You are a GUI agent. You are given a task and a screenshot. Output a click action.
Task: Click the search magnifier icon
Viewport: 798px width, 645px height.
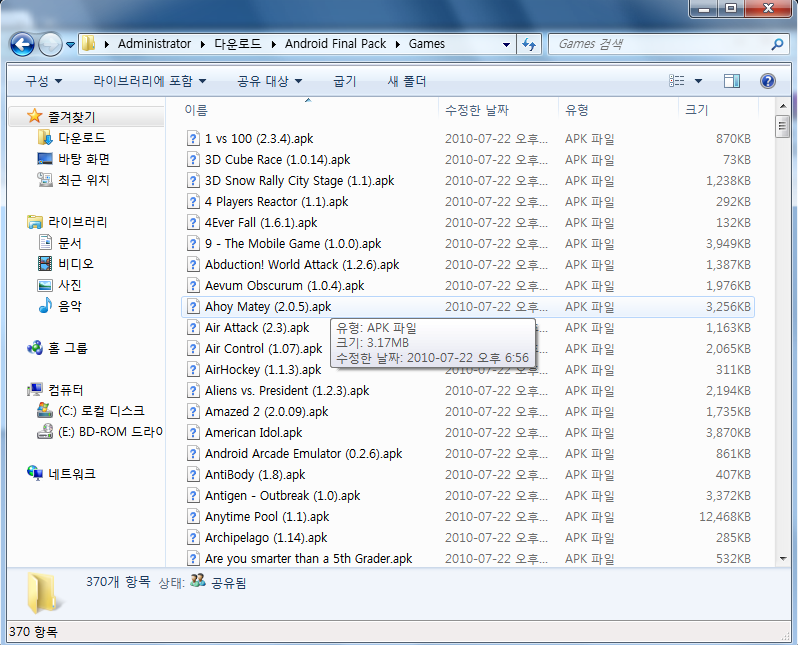tap(777, 44)
